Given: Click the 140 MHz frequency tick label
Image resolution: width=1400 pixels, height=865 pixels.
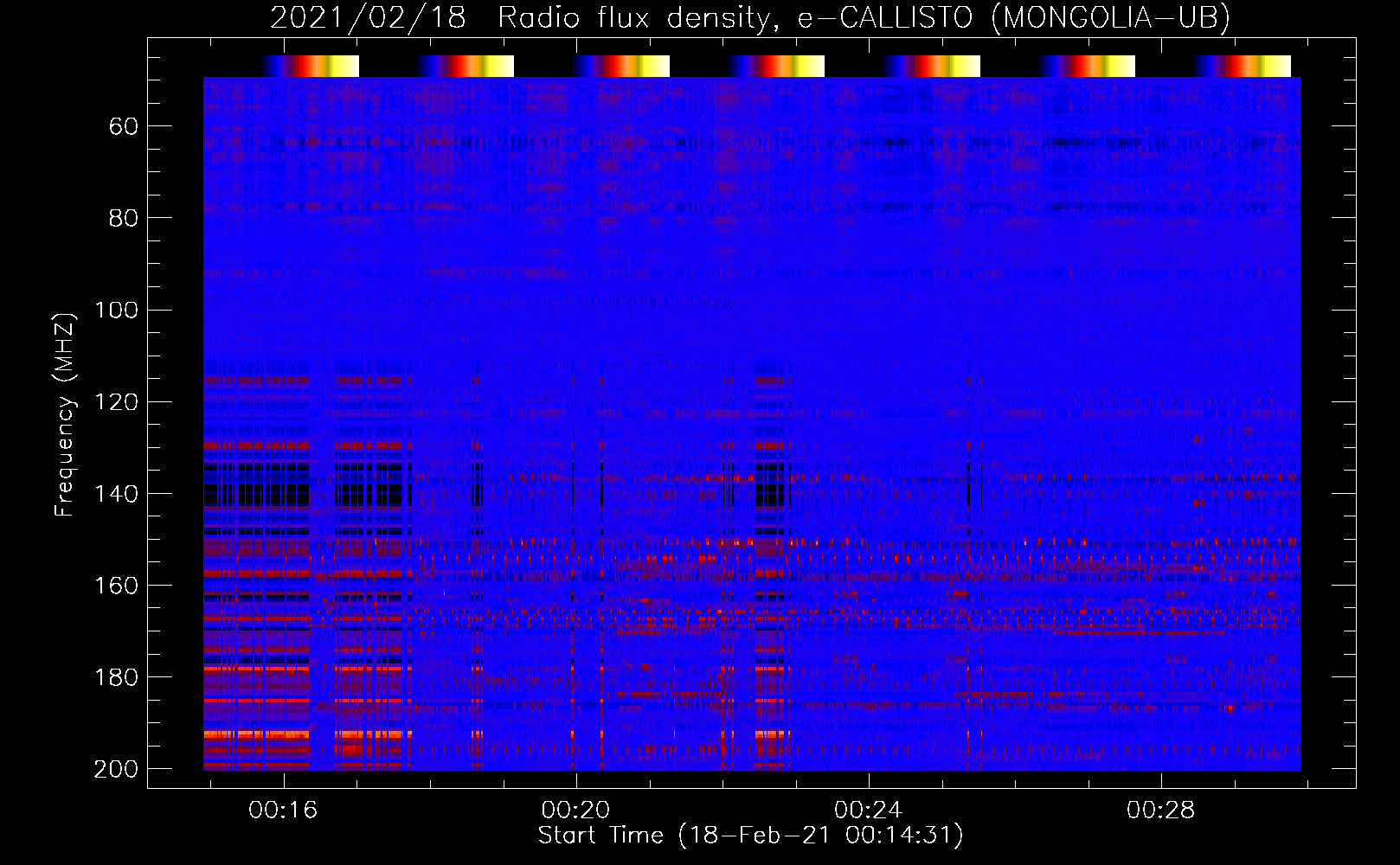Looking at the screenshot, I should click(116, 493).
